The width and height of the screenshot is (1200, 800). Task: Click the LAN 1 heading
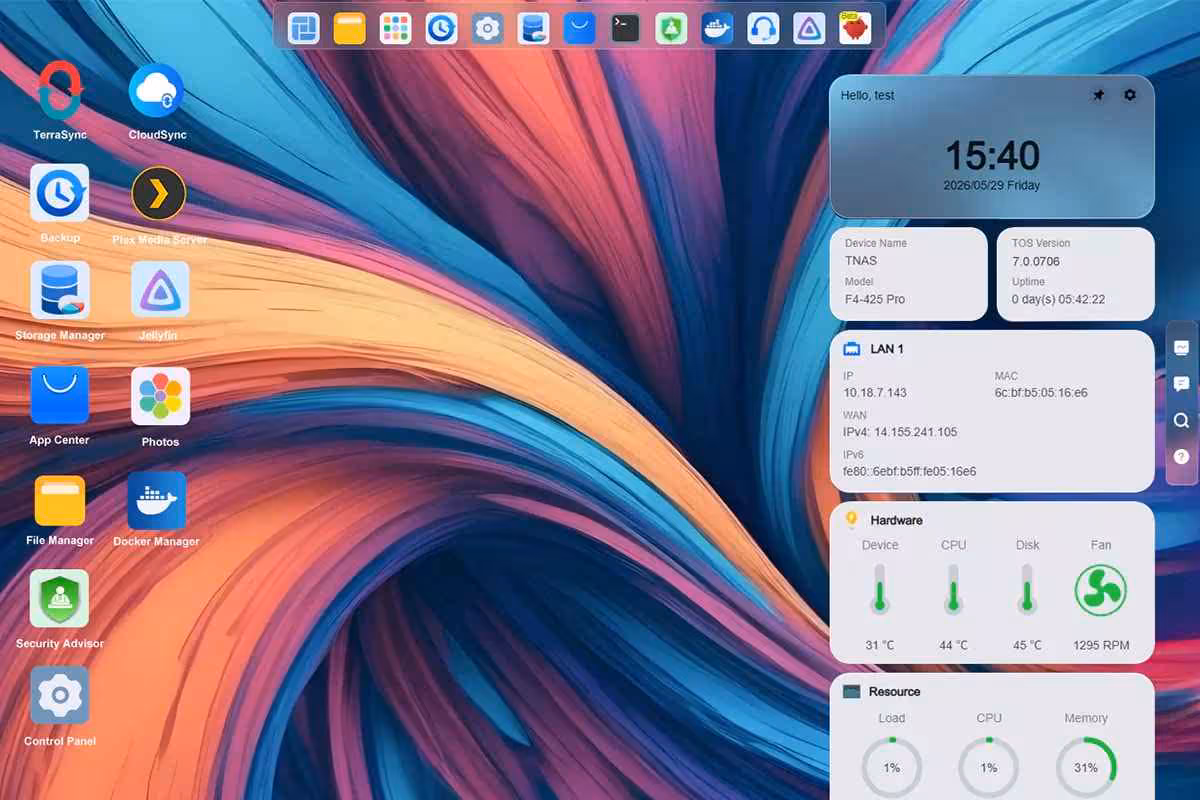[887, 349]
